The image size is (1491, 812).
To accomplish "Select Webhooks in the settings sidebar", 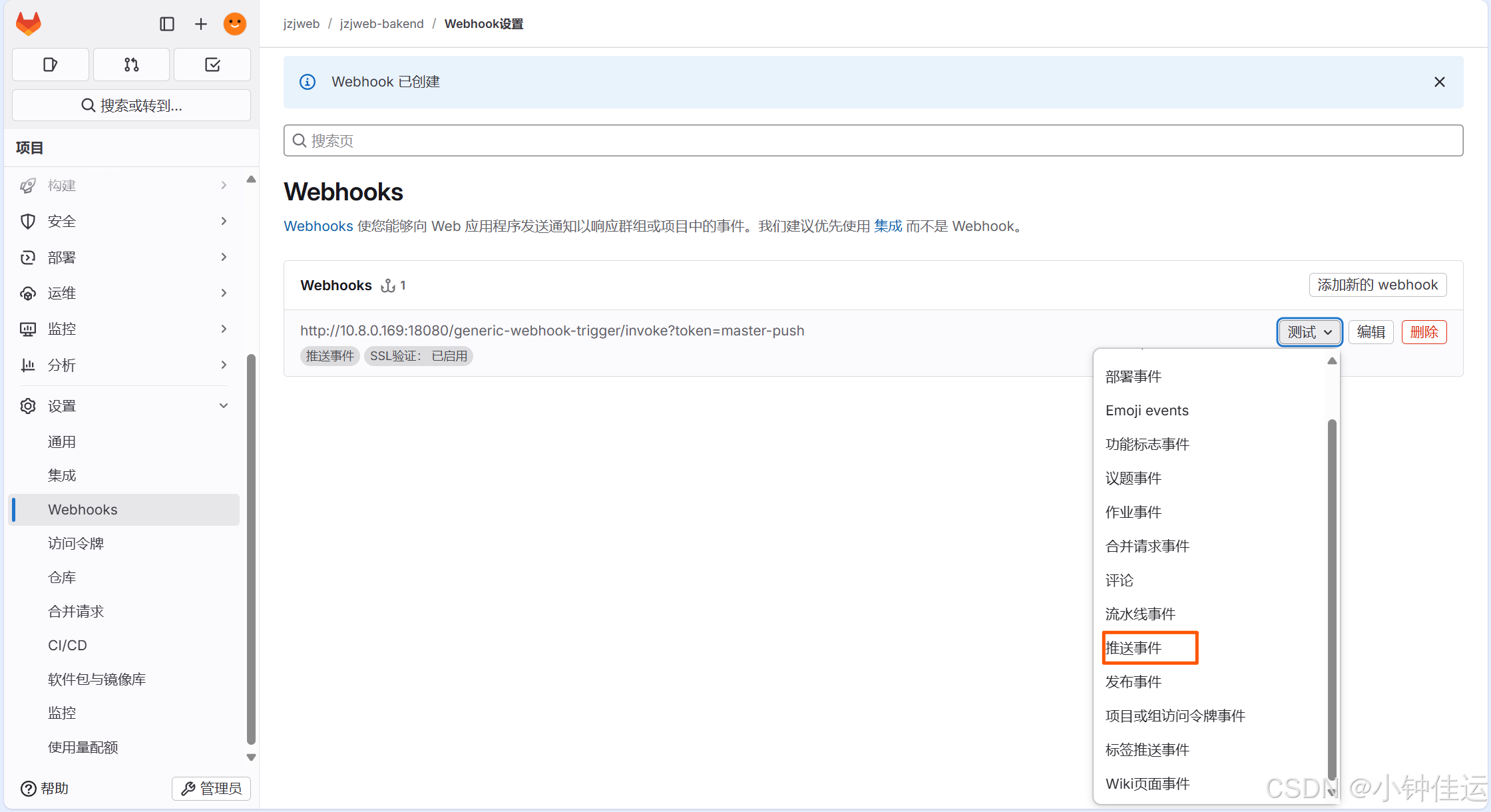I will coord(125,509).
